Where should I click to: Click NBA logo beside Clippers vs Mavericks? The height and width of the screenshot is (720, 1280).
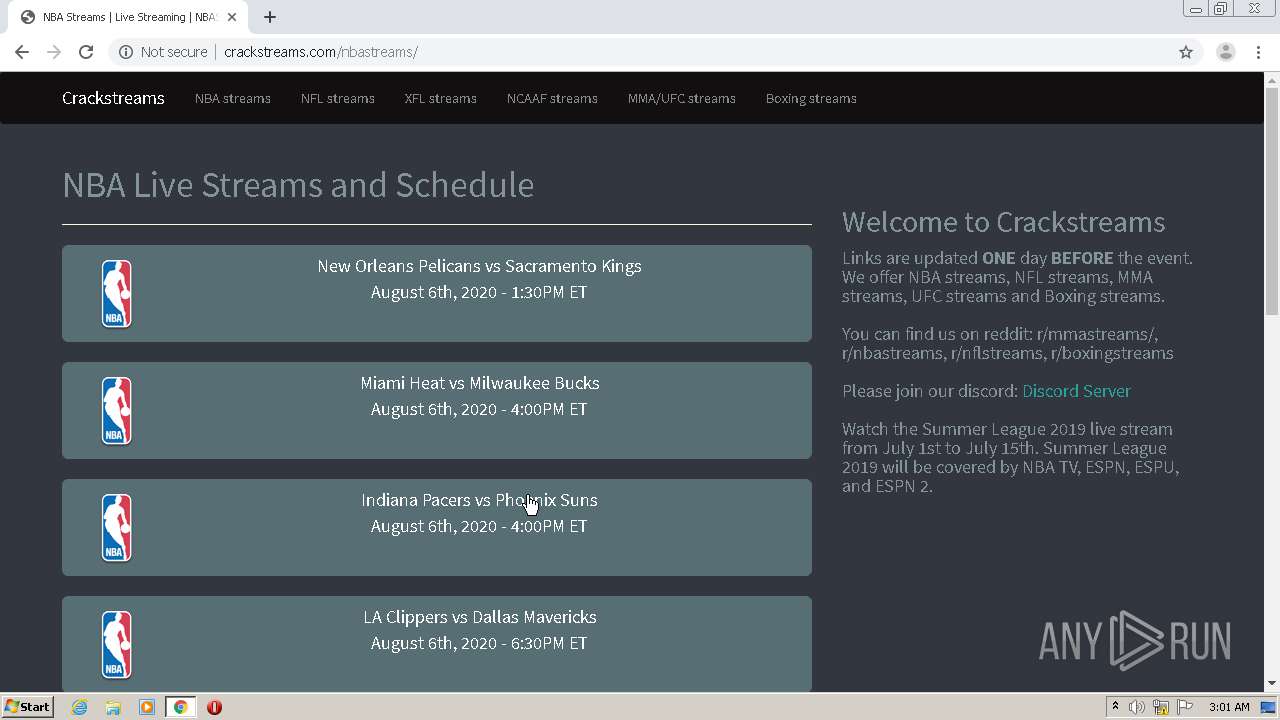click(117, 645)
